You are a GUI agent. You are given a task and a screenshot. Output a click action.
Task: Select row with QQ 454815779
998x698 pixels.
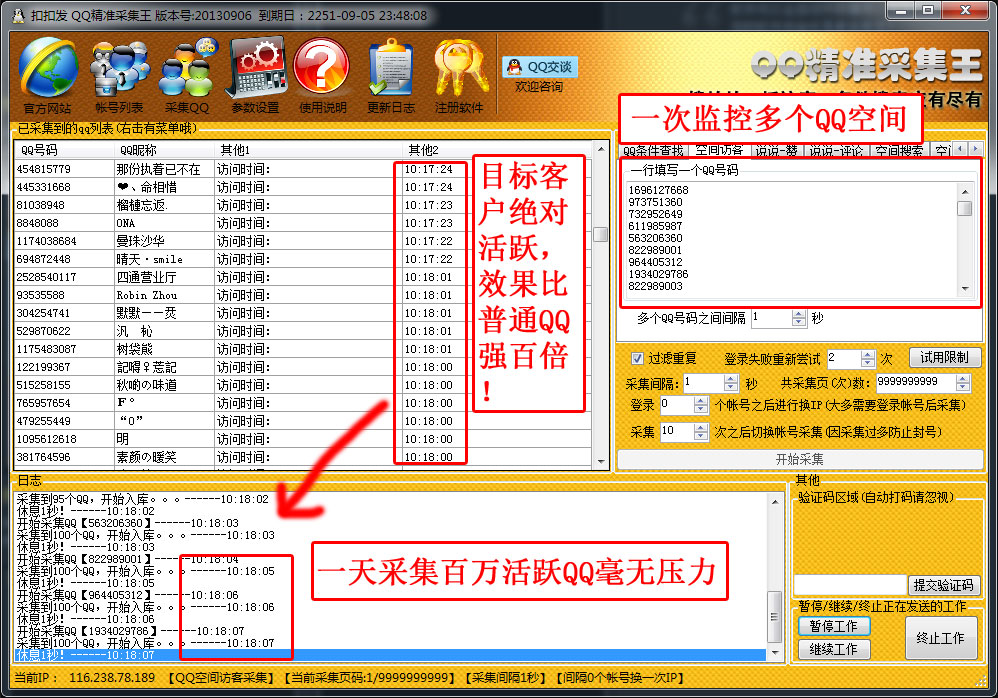pyautogui.click(x=303, y=169)
